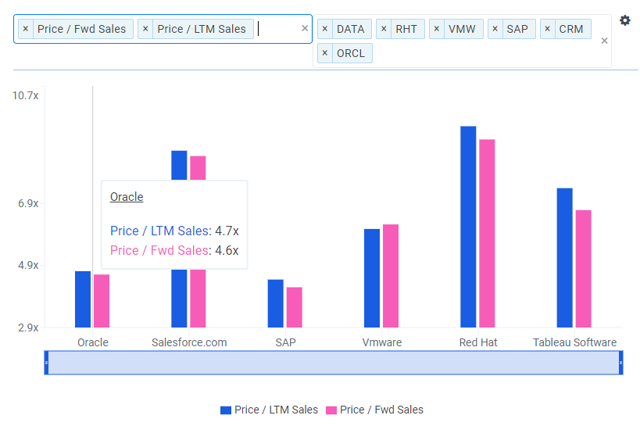Remove the DATA ticker tag
The height and width of the screenshot is (426, 640).
tap(325, 29)
